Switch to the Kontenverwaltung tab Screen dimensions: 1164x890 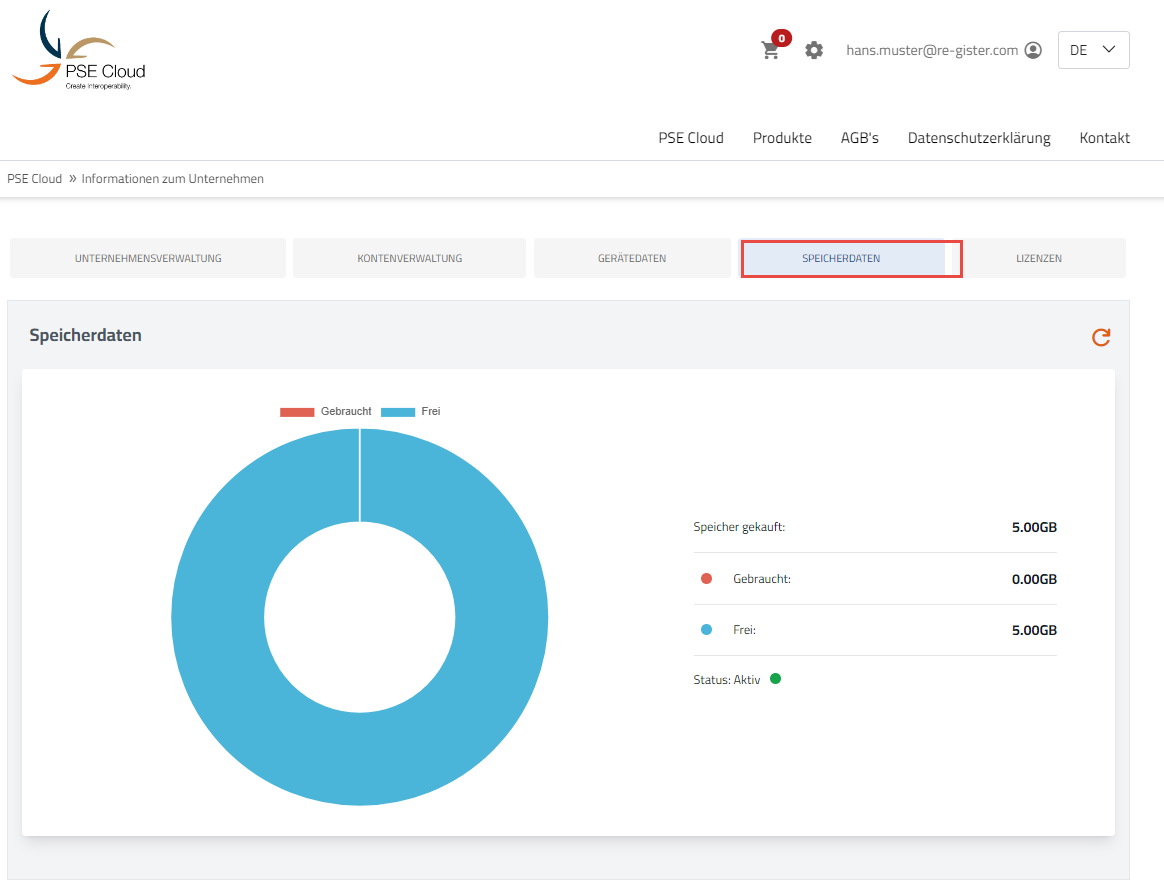(409, 258)
